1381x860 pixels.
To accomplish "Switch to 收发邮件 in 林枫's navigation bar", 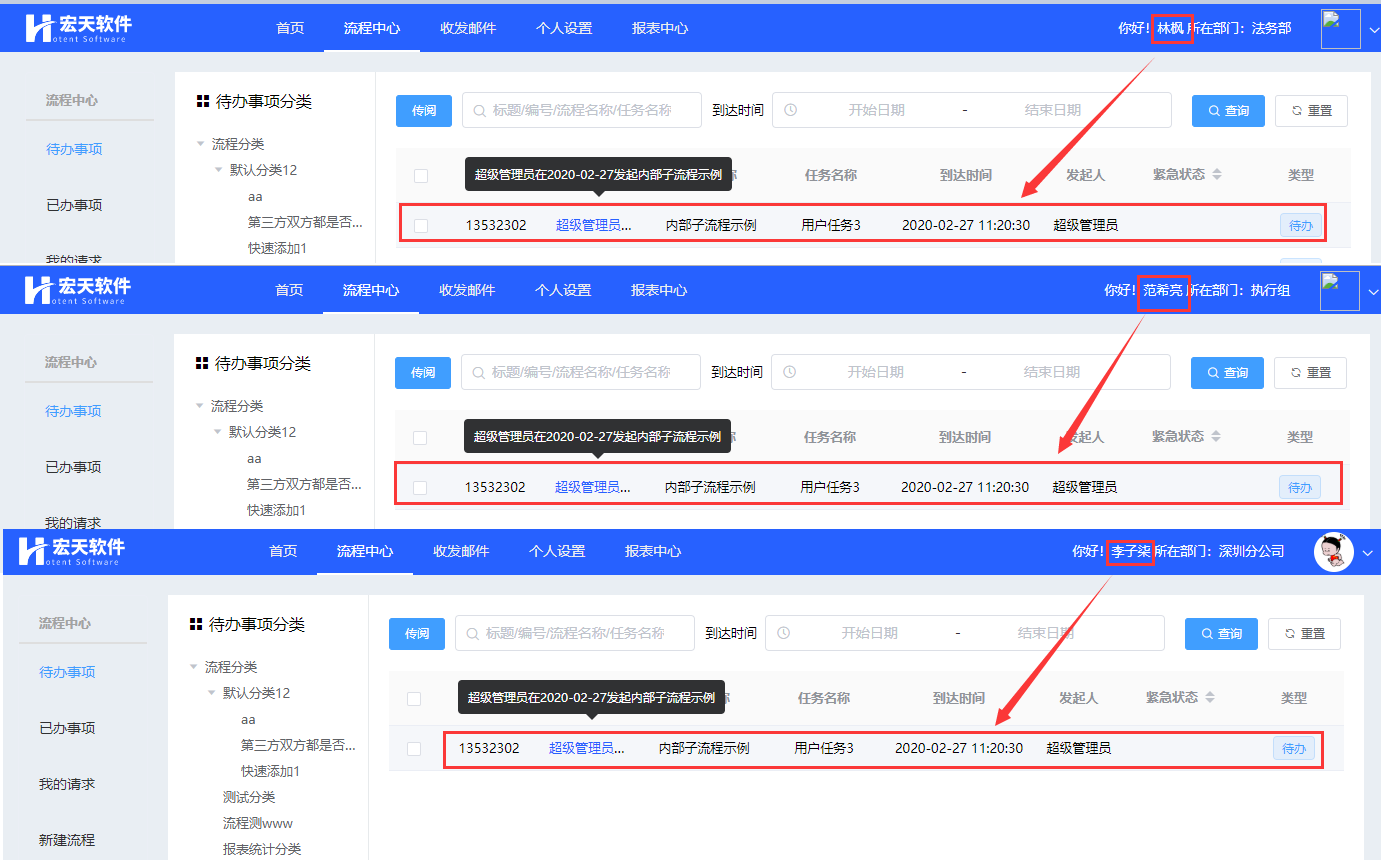I will point(468,28).
